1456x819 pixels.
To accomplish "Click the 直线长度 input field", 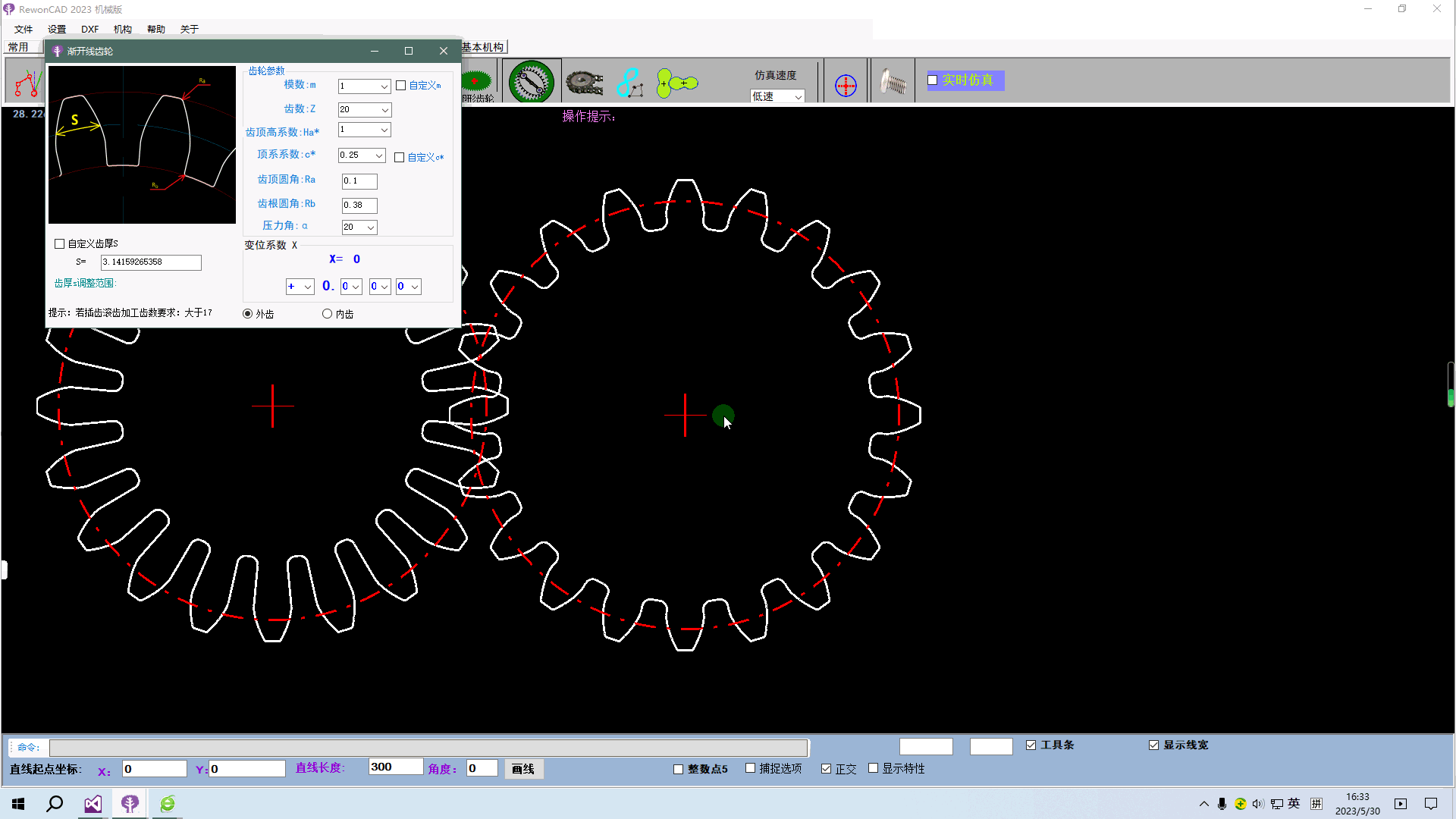I will click(x=395, y=767).
